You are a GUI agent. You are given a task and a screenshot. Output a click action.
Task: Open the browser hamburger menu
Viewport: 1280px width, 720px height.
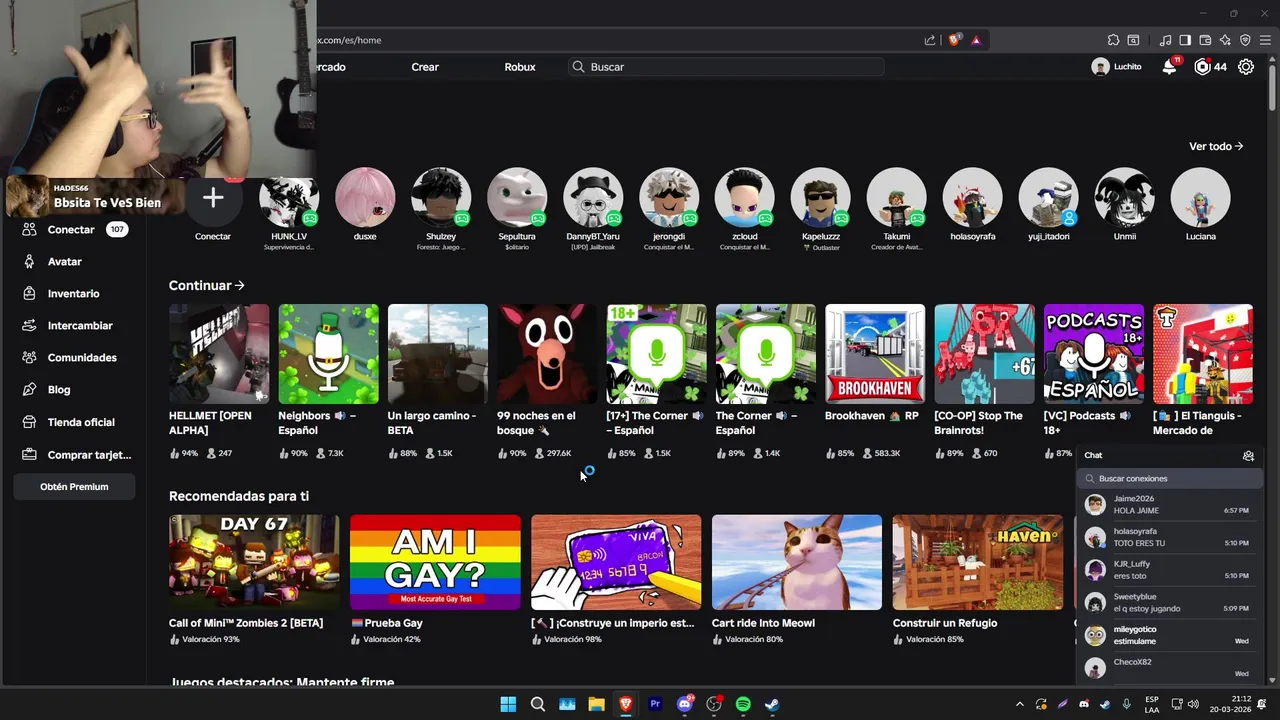pos(1265,40)
